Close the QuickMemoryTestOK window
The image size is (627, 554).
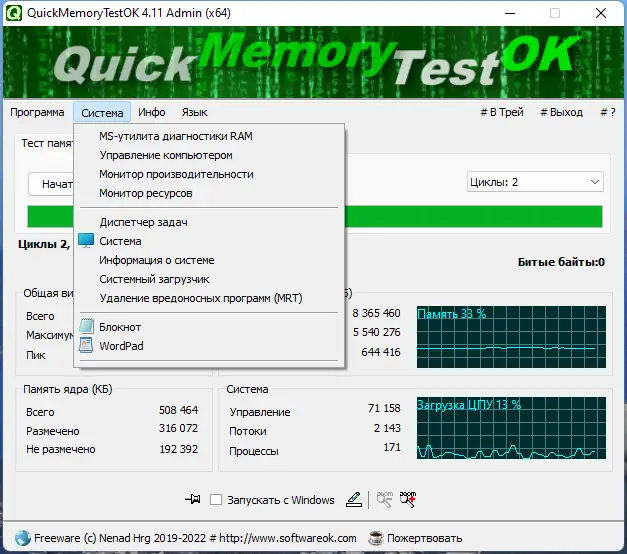tap(601, 13)
